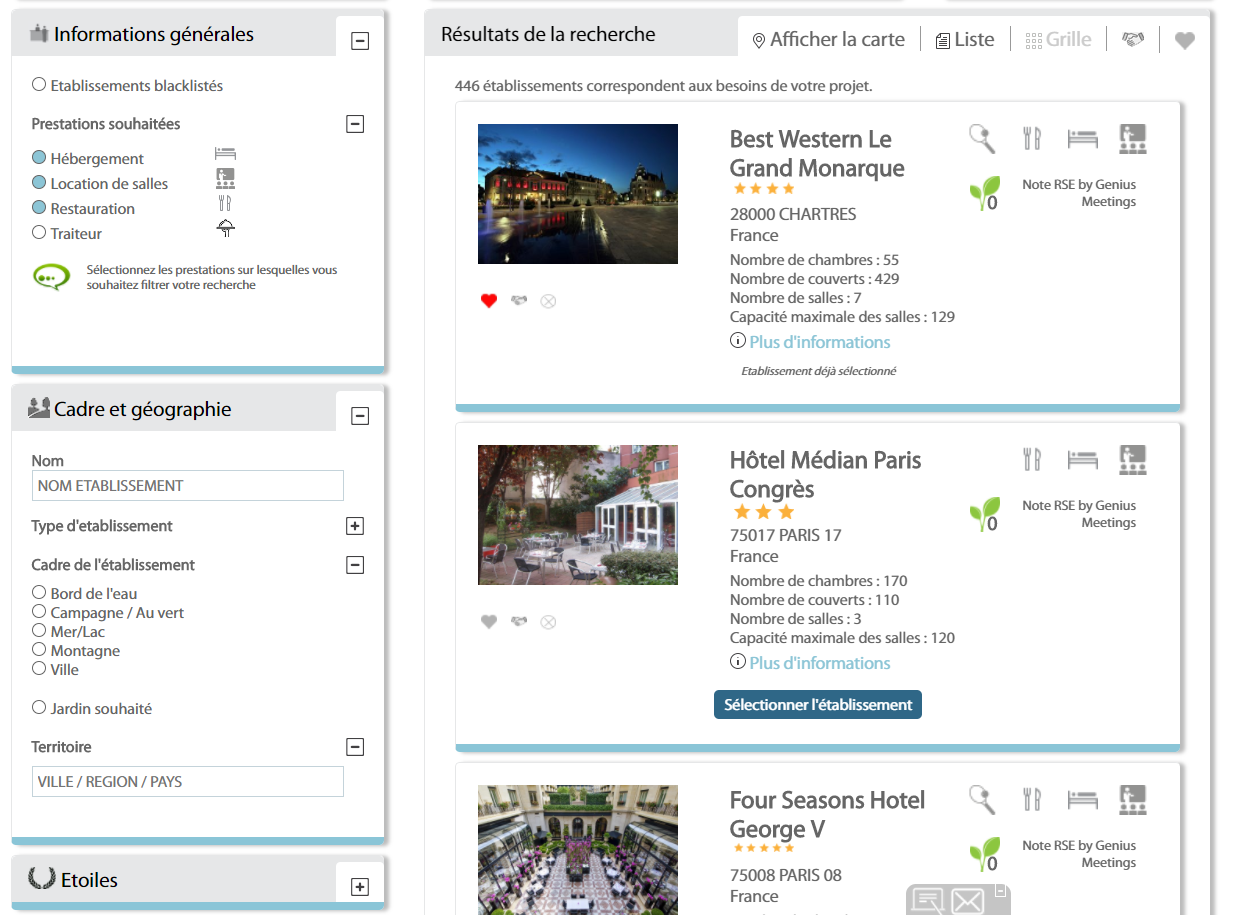This screenshot has height=915, width=1235.
Task: Open Plus d'informations for Best Western Le Grand Monarque
Action: click(x=820, y=342)
